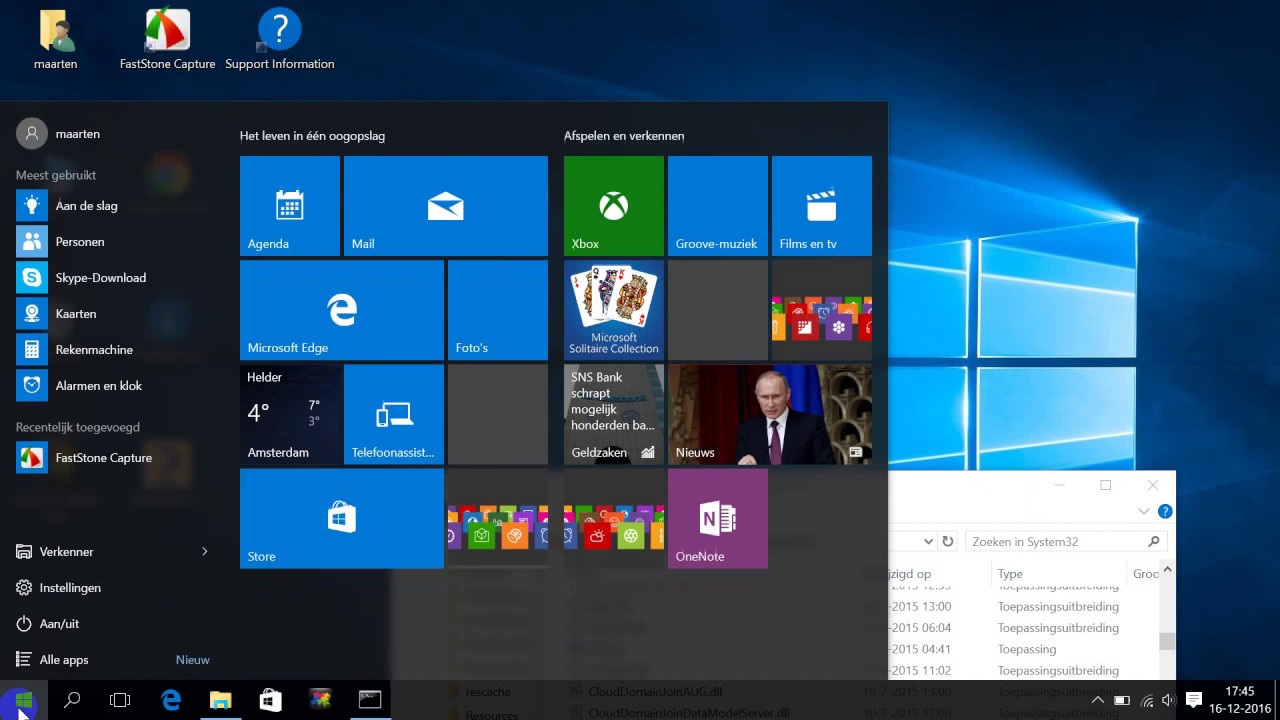This screenshot has height=720, width=1280.
Task: Open File Explorer from taskbar
Action: [221, 700]
